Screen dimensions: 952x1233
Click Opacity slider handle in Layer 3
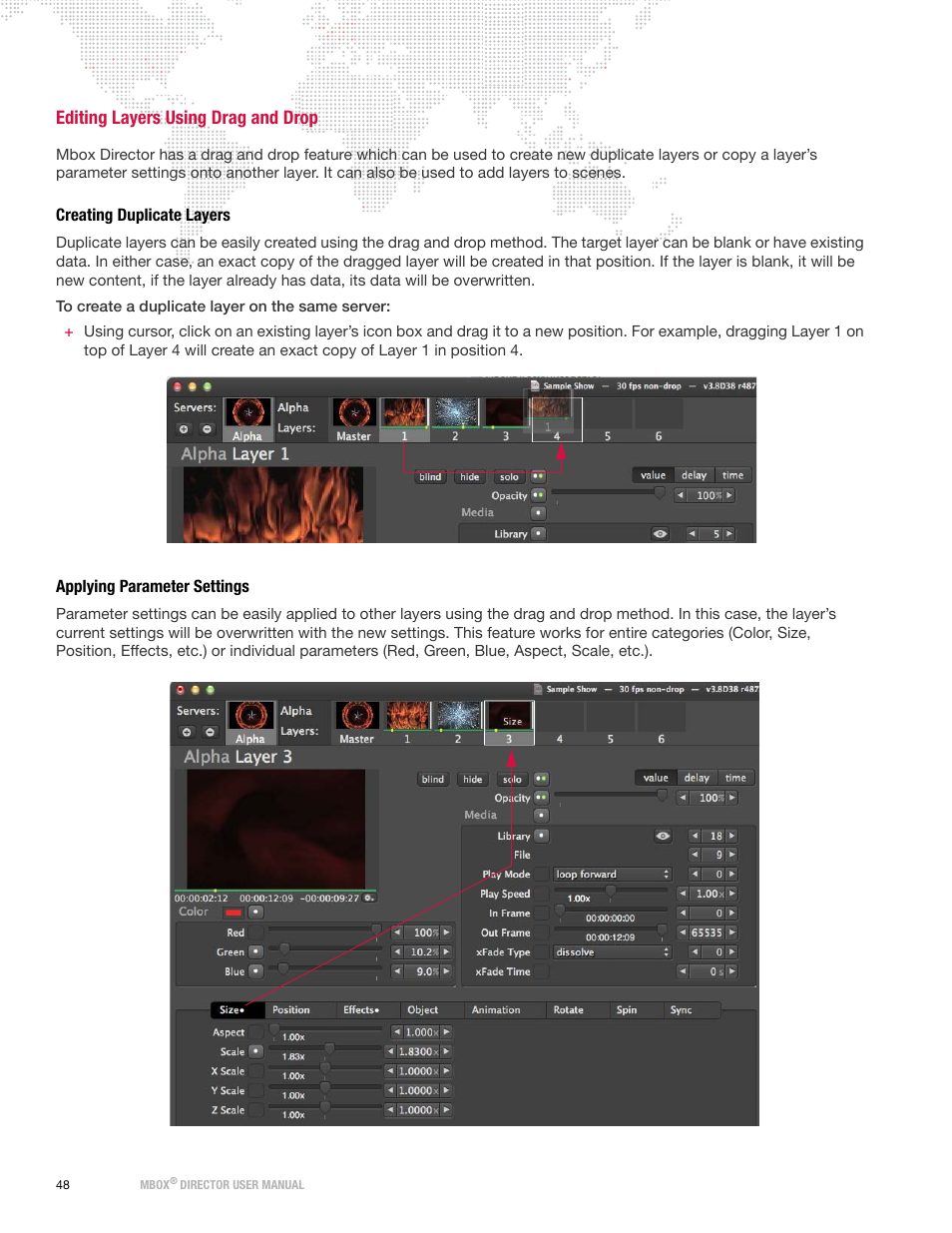click(x=663, y=795)
